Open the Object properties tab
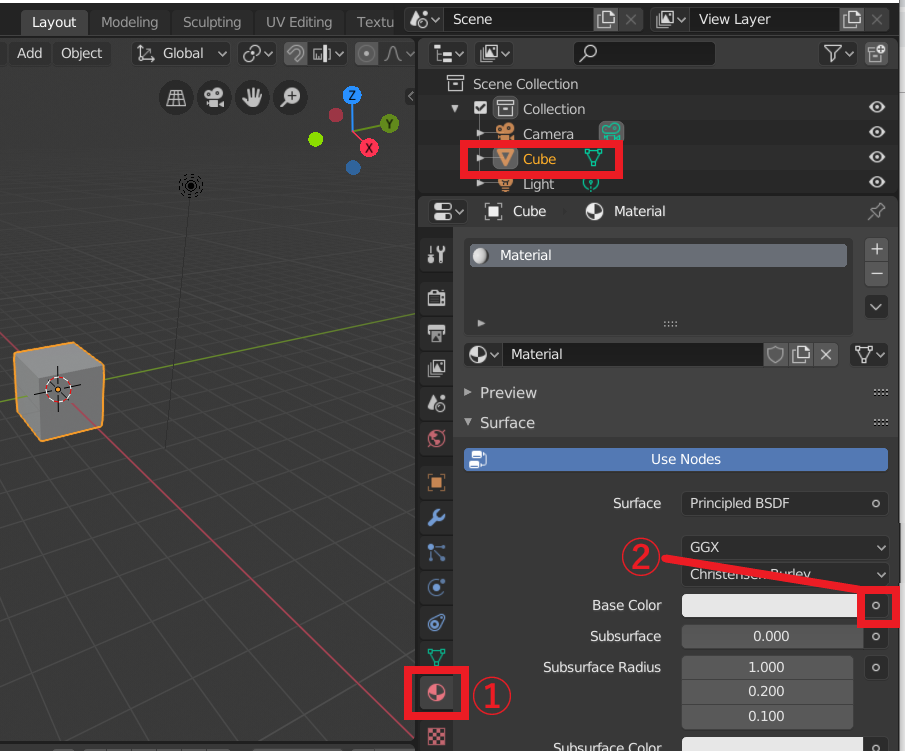 tap(436, 483)
